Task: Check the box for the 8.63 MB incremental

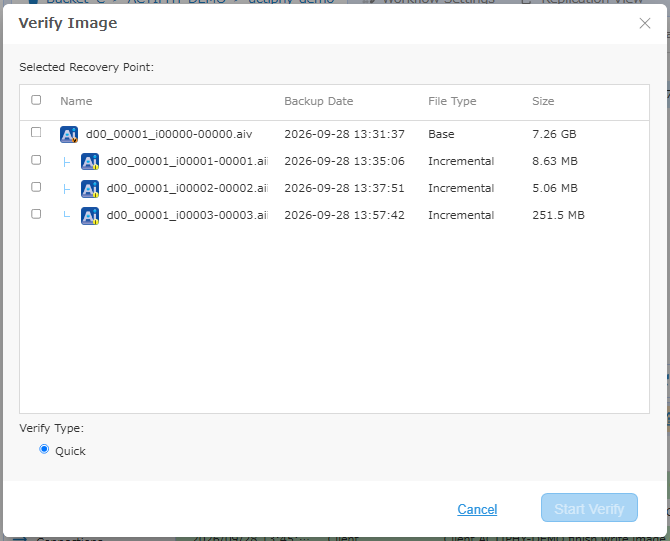Action: click(x=36, y=160)
